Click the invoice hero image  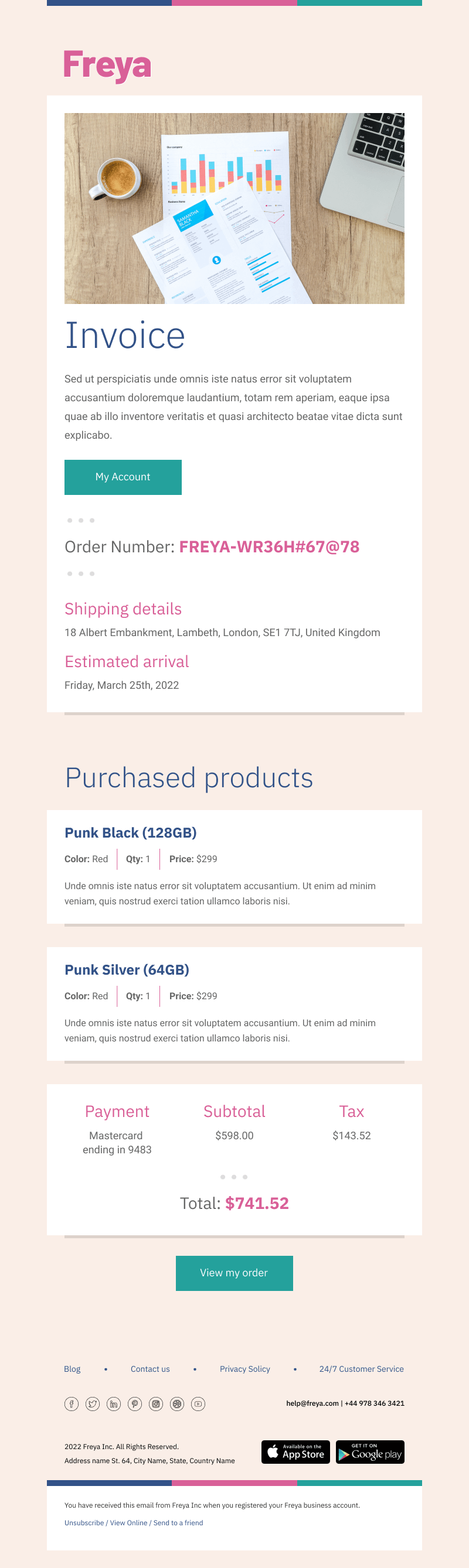(235, 208)
